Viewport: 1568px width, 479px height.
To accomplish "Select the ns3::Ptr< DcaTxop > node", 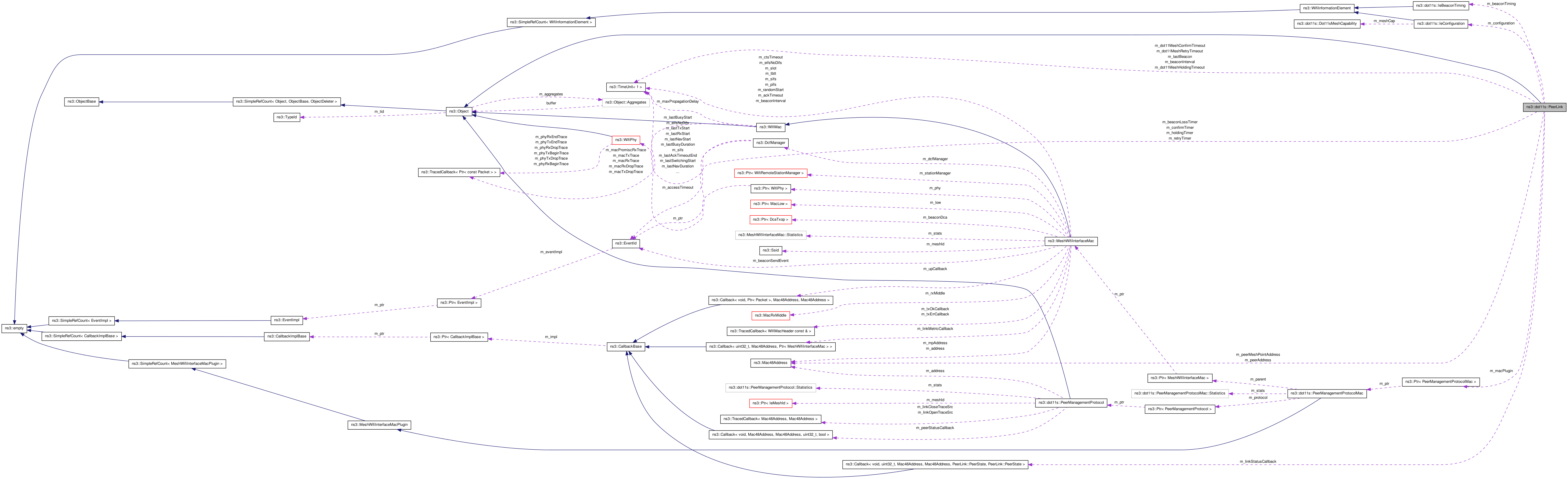I will pos(770,220).
